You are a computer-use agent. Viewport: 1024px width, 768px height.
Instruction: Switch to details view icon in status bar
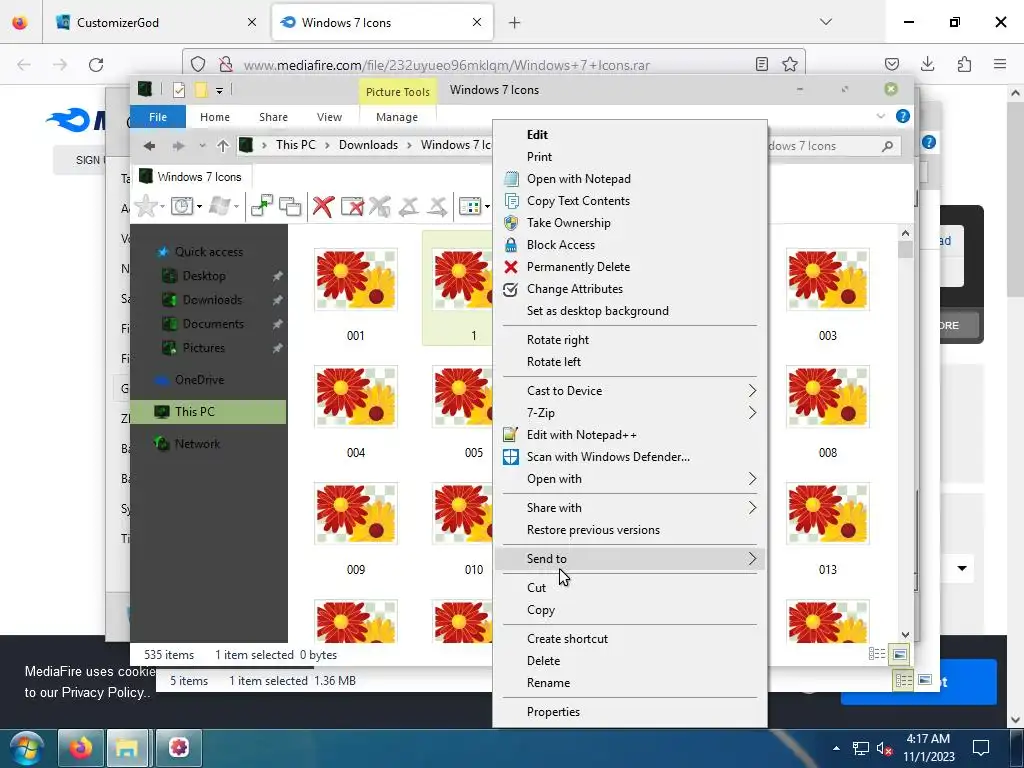[x=877, y=654]
